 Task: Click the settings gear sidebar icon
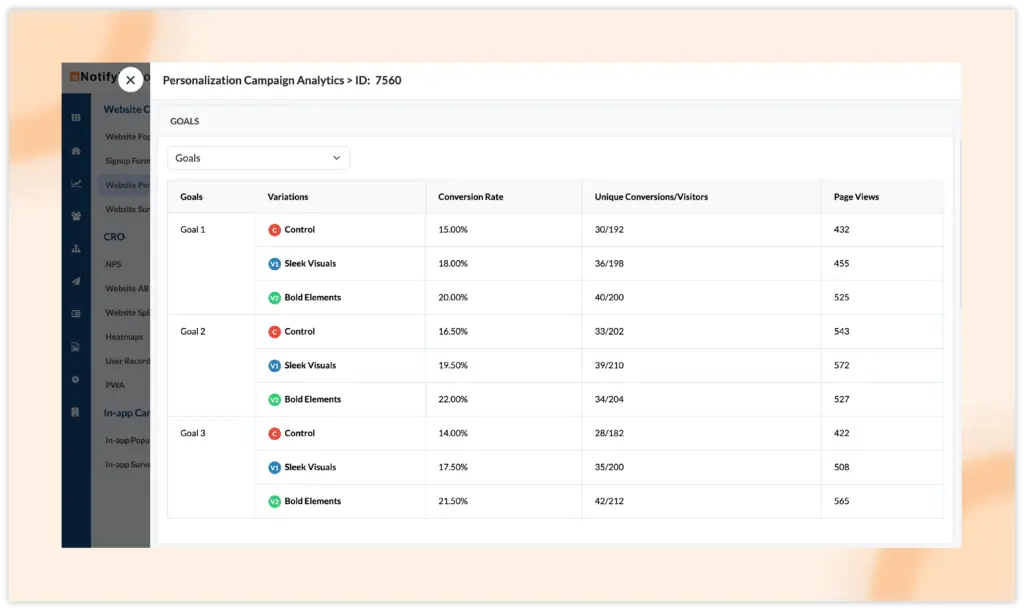click(x=76, y=380)
